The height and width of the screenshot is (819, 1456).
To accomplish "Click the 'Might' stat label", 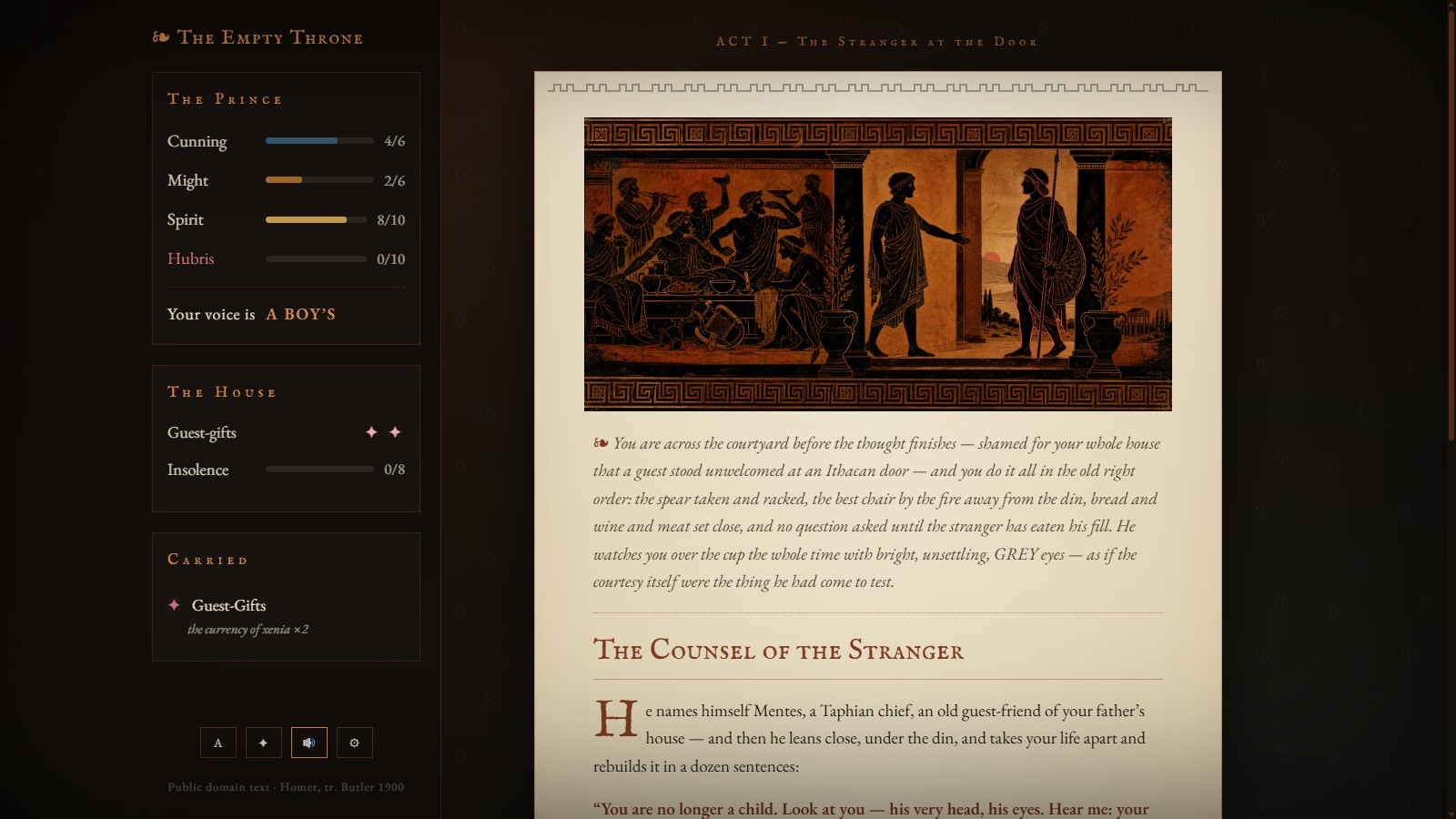I will tap(188, 180).
